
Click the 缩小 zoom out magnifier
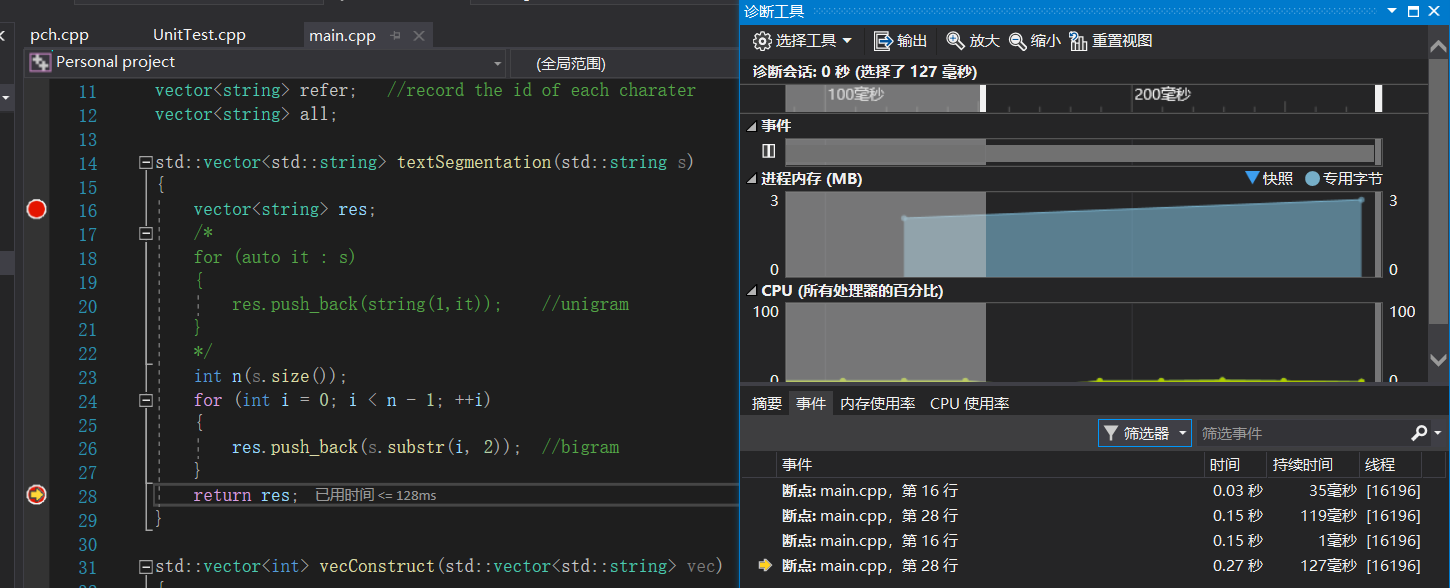tap(1035, 41)
